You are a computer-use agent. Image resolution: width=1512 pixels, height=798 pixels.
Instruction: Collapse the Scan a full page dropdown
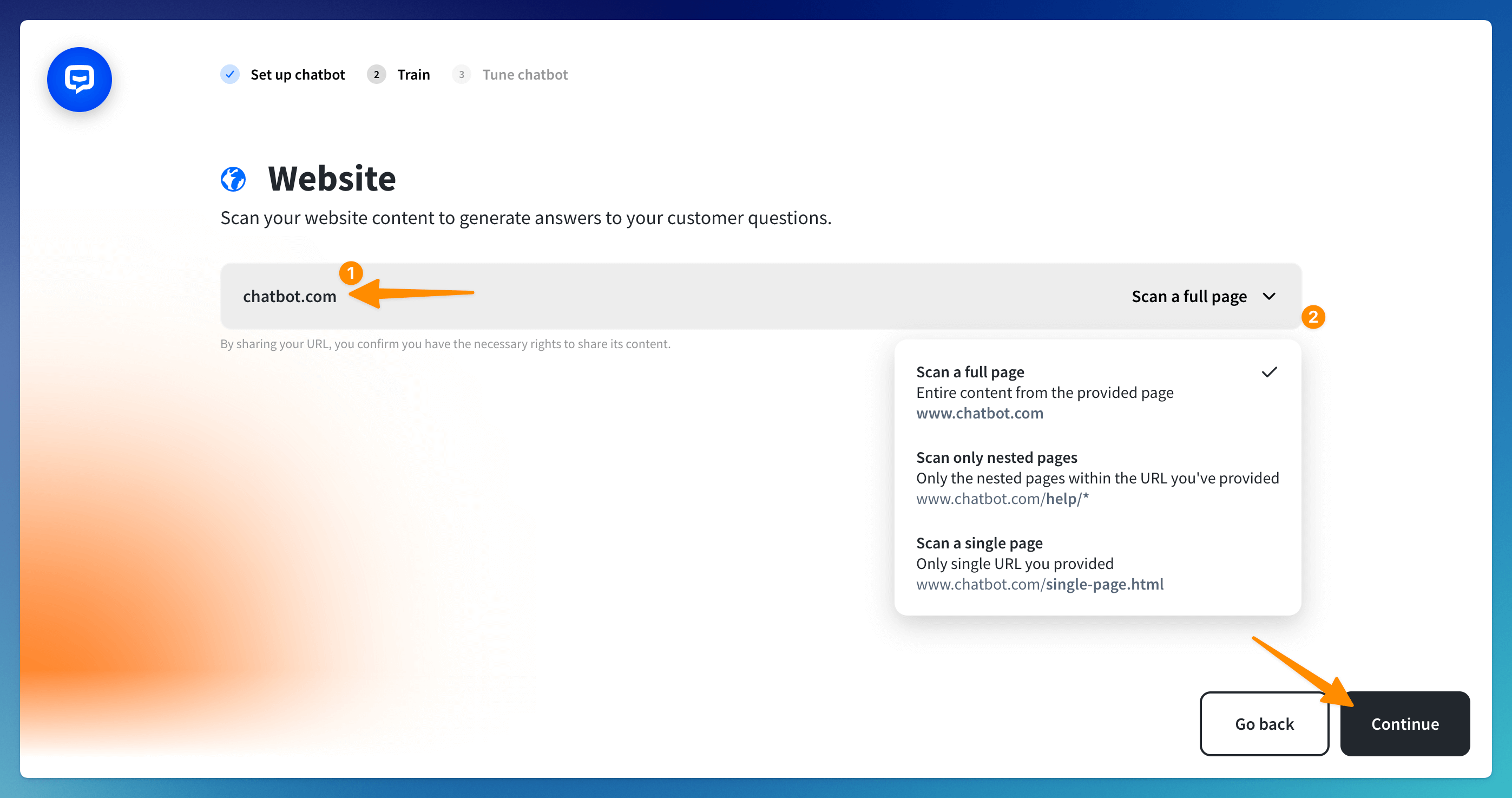[x=1189, y=297]
